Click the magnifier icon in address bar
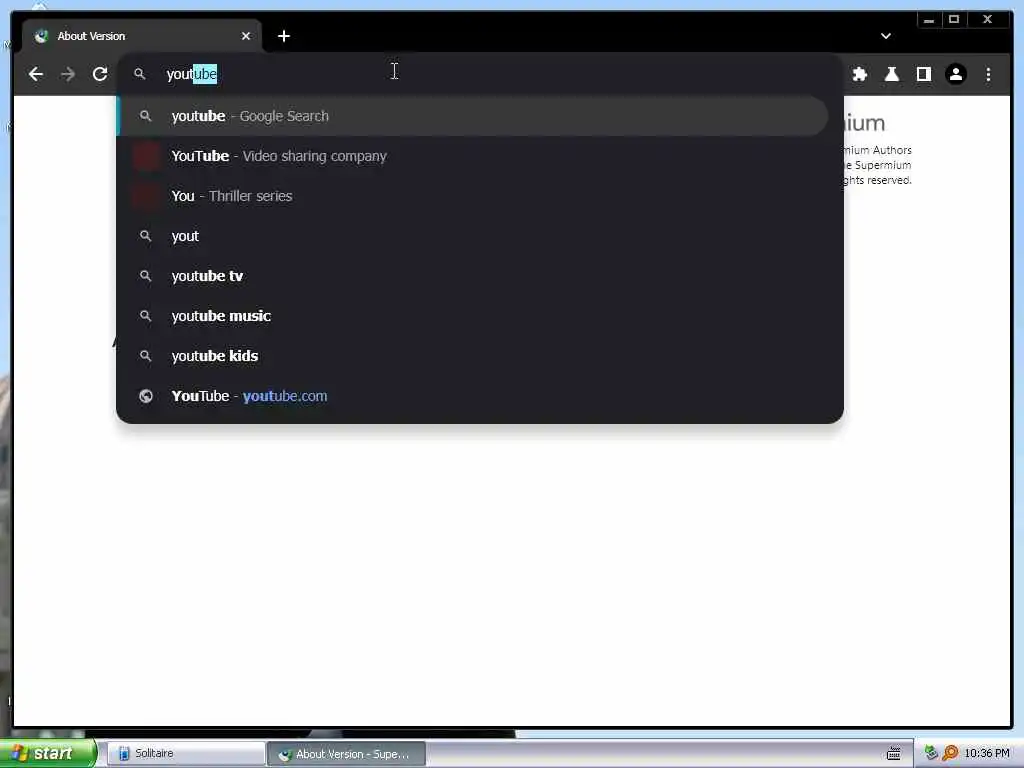 pyautogui.click(x=139, y=74)
